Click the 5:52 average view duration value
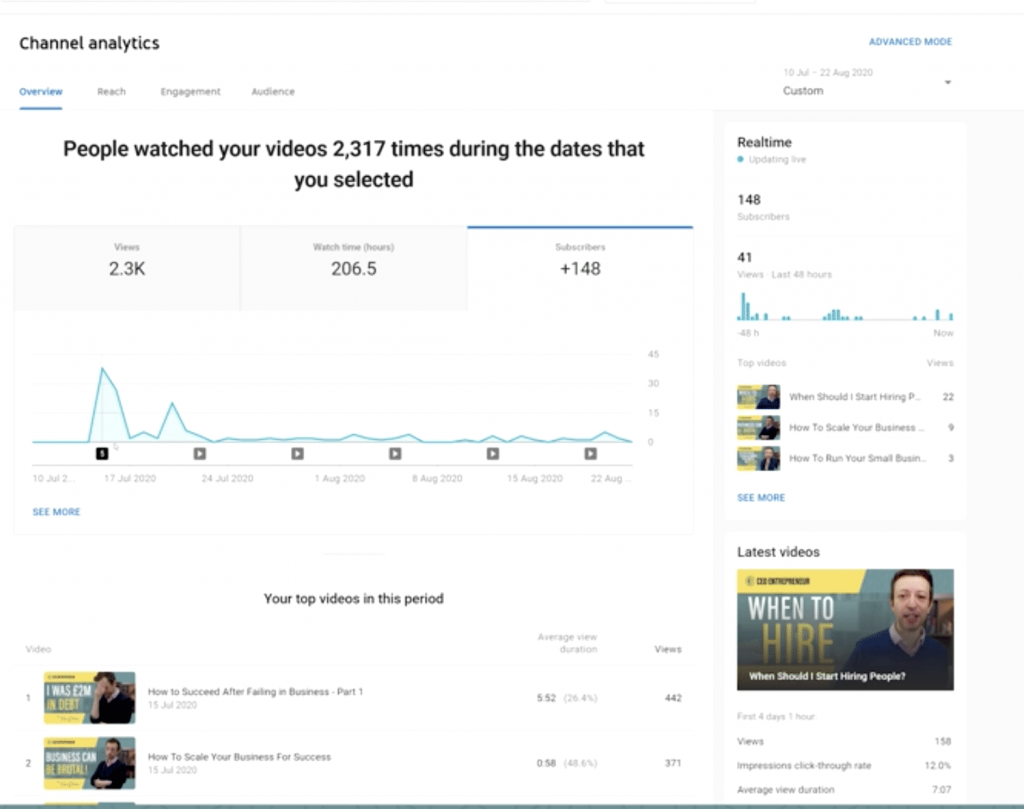This screenshot has width=1024, height=809. click(x=546, y=698)
